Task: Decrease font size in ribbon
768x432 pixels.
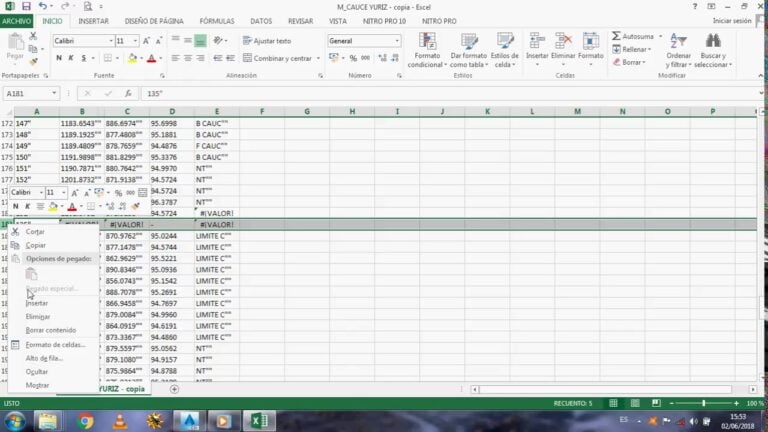Action: click(x=159, y=41)
